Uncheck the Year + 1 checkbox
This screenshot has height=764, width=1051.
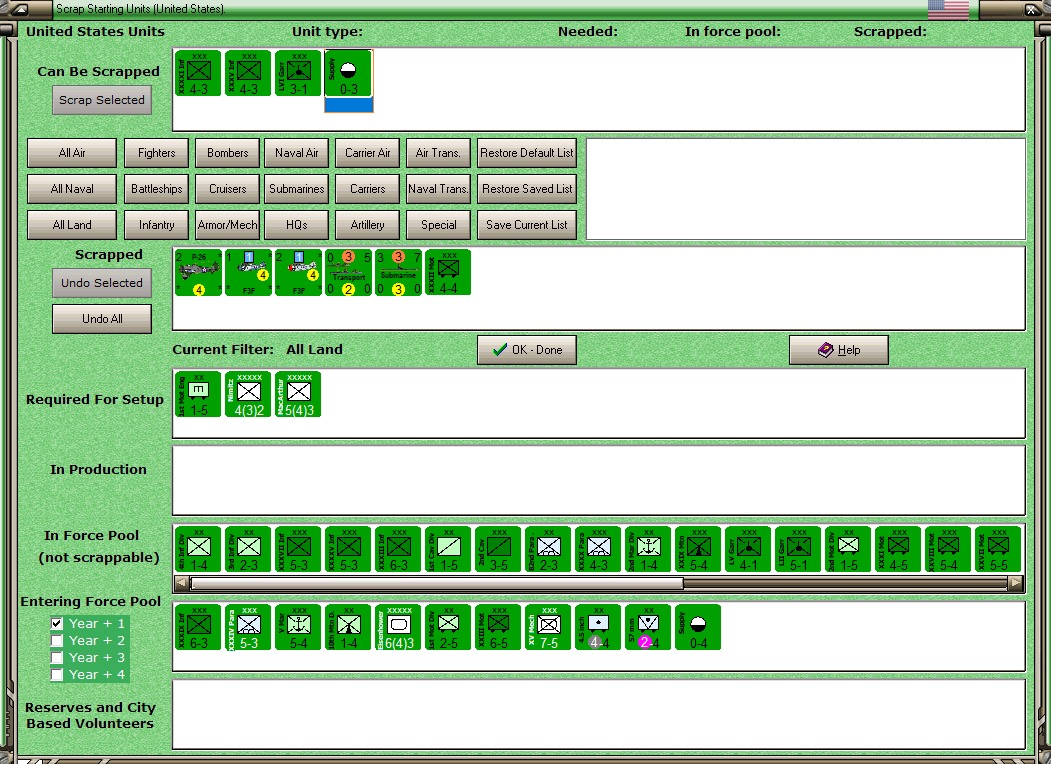pyautogui.click(x=57, y=623)
